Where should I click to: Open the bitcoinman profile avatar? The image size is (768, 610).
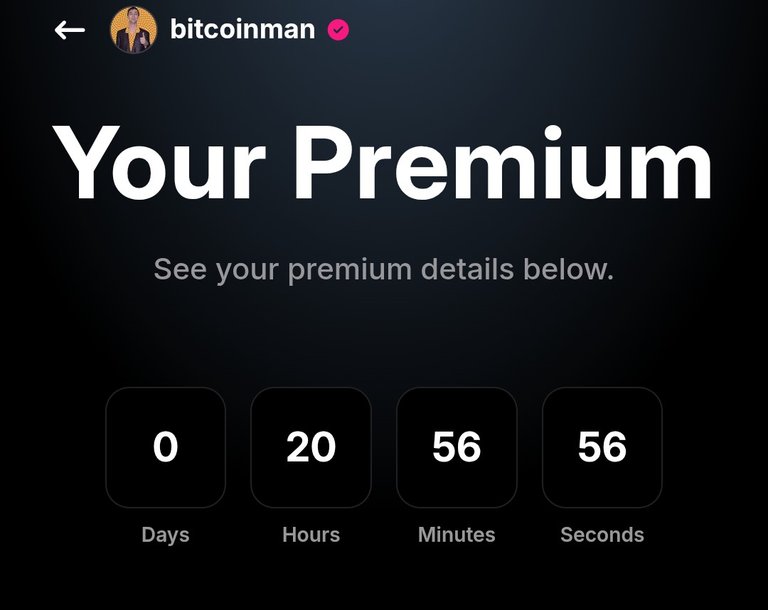(x=134, y=30)
